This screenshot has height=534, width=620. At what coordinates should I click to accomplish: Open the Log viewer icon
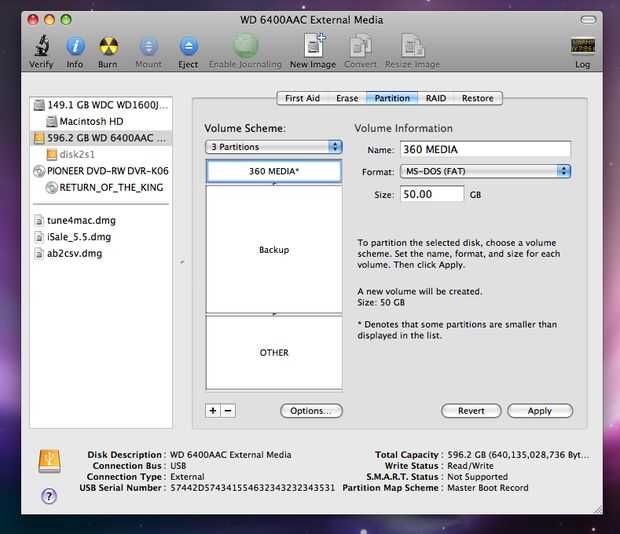(x=582, y=45)
